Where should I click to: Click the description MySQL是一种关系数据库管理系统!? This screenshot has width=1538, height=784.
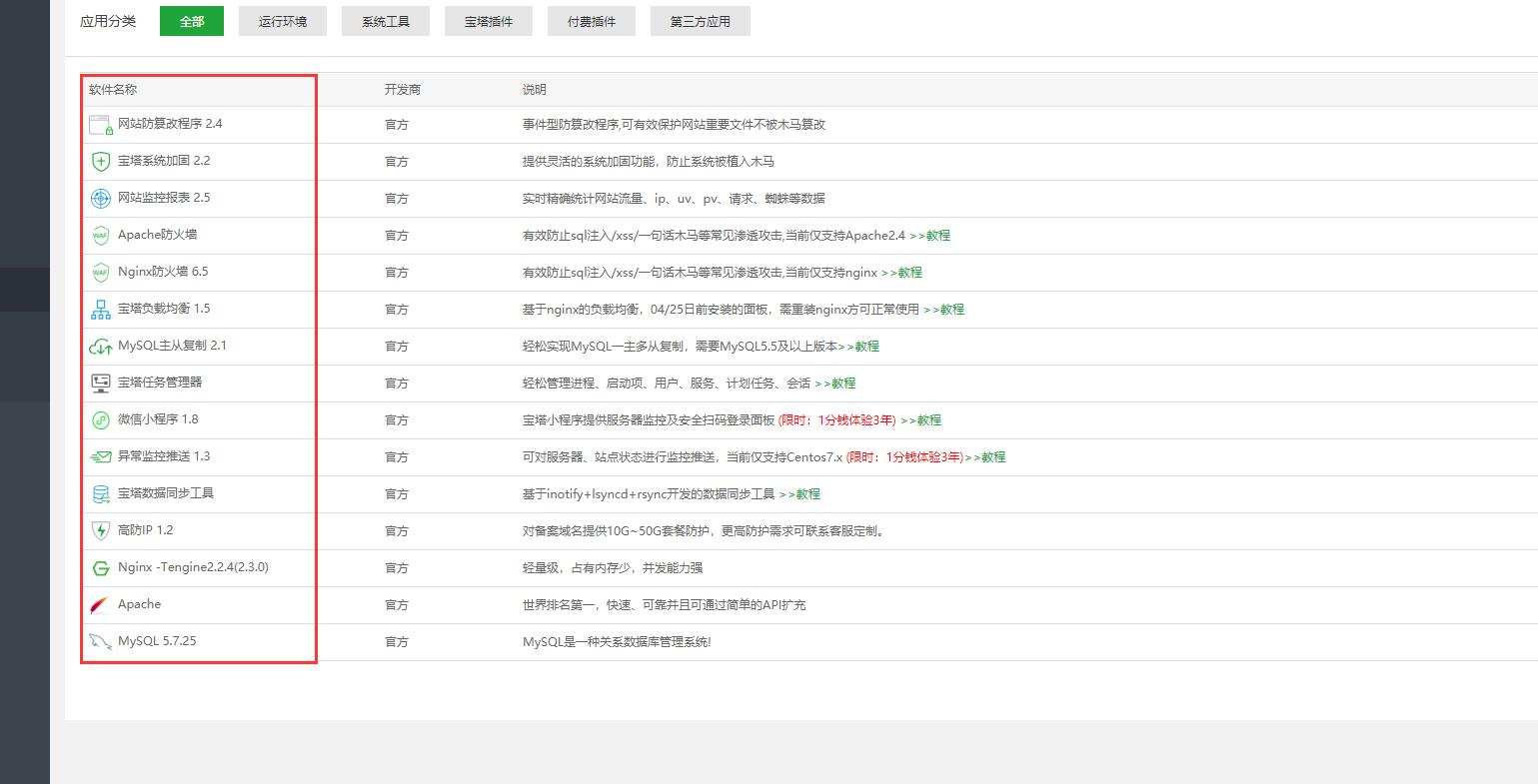tap(617, 642)
